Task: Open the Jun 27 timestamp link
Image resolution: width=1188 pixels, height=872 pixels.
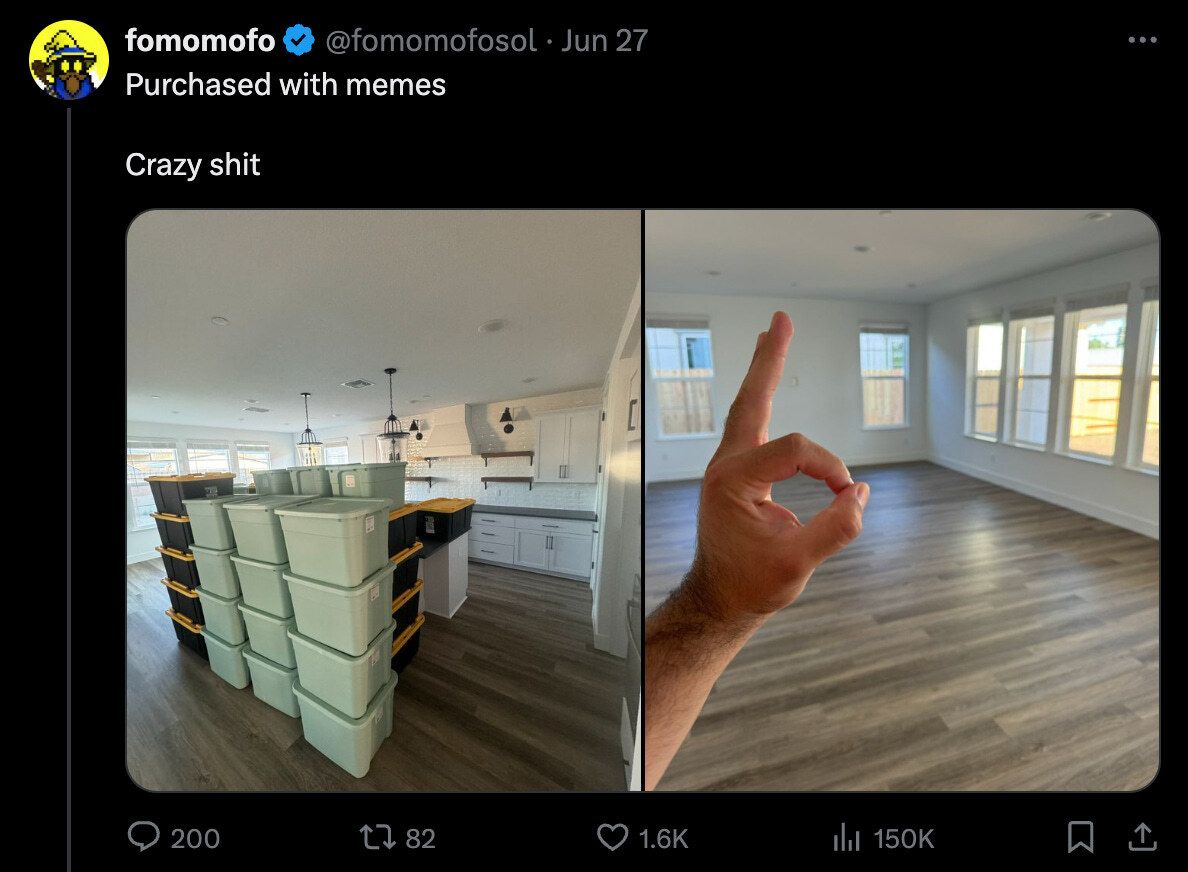Action: pyautogui.click(x=605, y=40)
